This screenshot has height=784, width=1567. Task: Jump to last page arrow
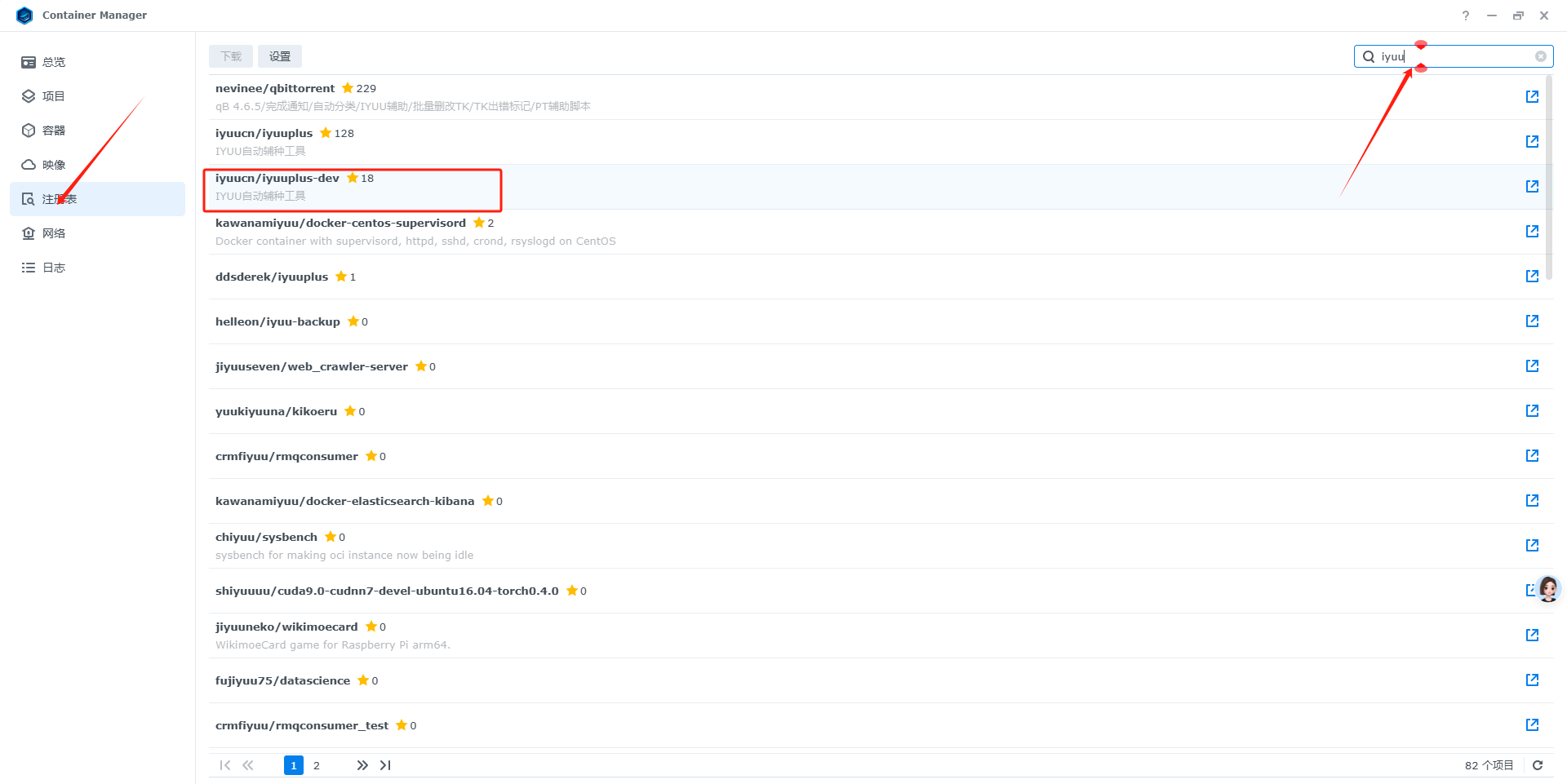[x=385, y=765]
